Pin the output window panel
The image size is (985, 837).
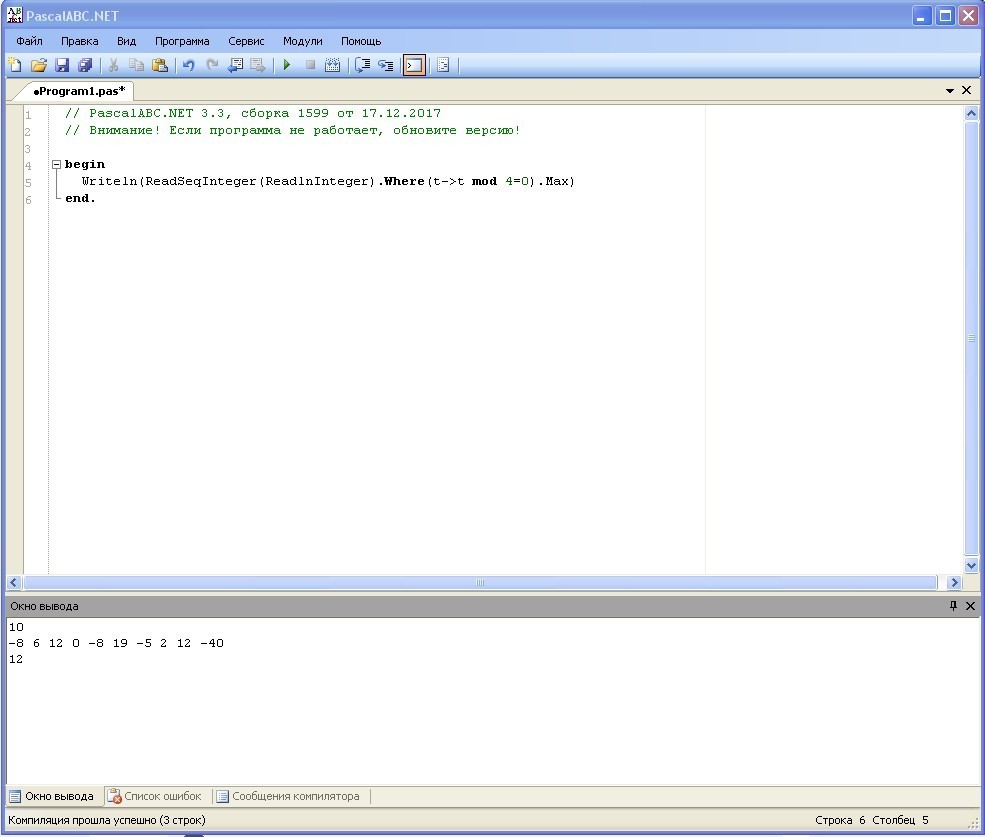[x=953, y=606]
